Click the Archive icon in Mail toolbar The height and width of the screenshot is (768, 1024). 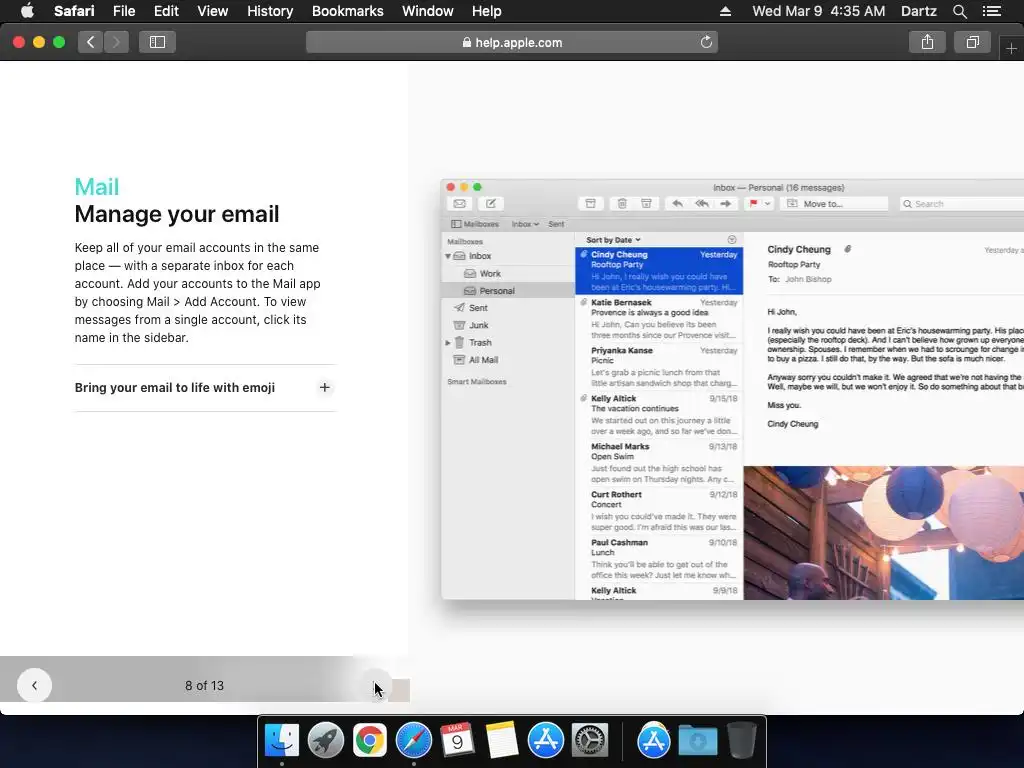pos(590,204)
